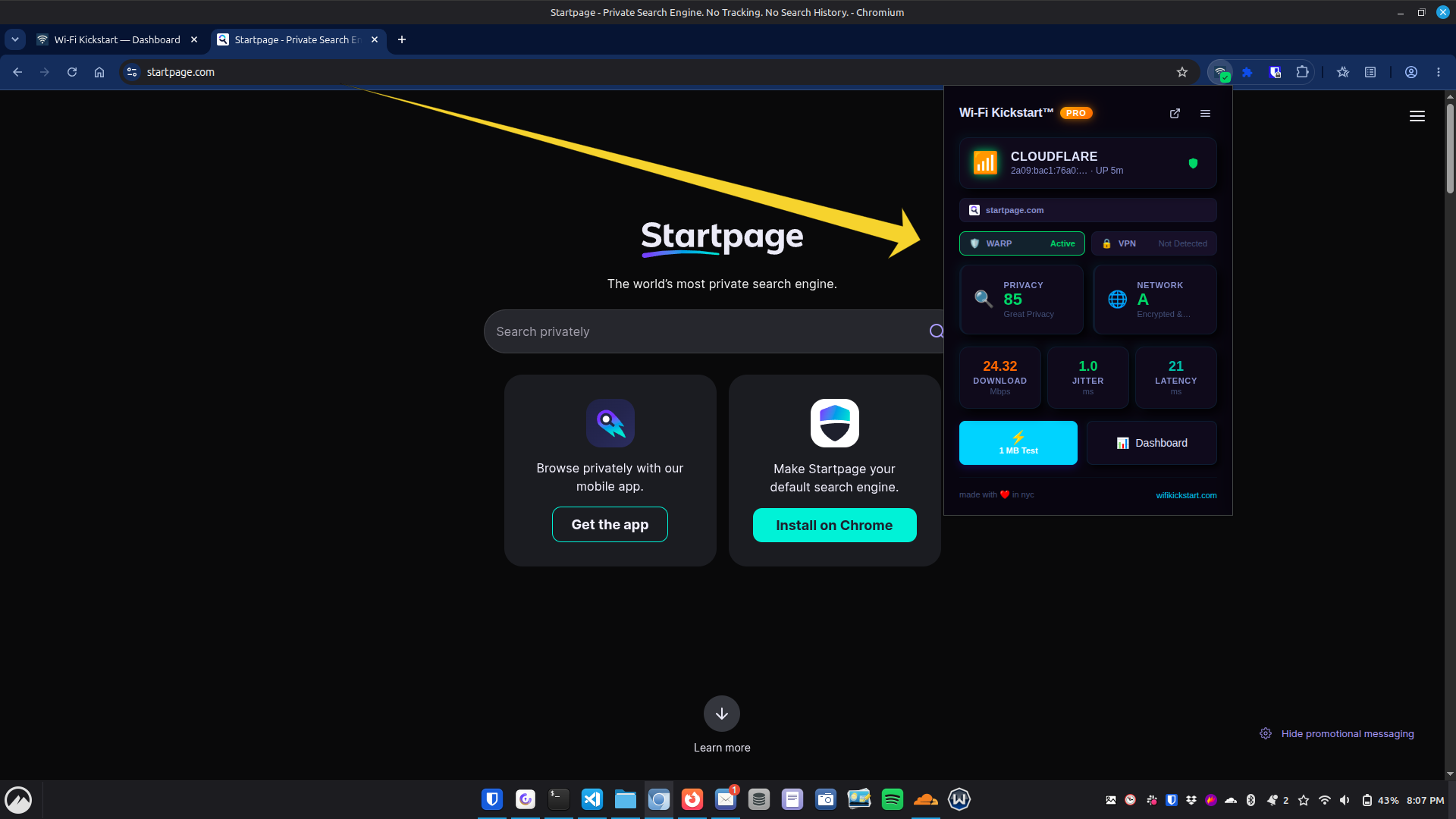This screenshot has width=1456, height=819.
Task: Open a new browser tab
Action: pos(402,39)
